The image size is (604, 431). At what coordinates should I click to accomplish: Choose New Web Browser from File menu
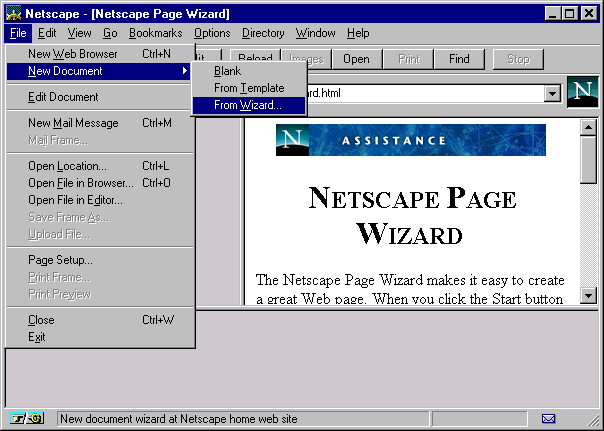pyautogui.click(x=100, y=54)
